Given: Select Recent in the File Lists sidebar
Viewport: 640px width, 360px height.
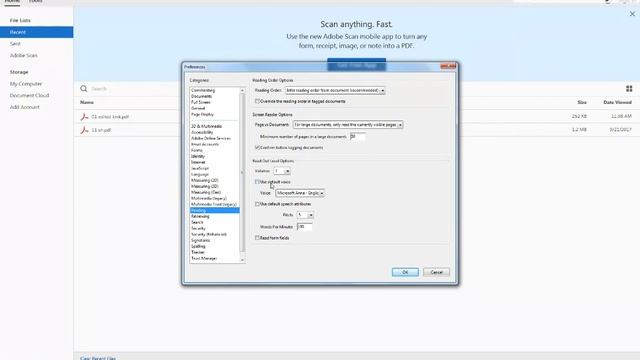Looking at the screenshot, I should pos(37,32).
